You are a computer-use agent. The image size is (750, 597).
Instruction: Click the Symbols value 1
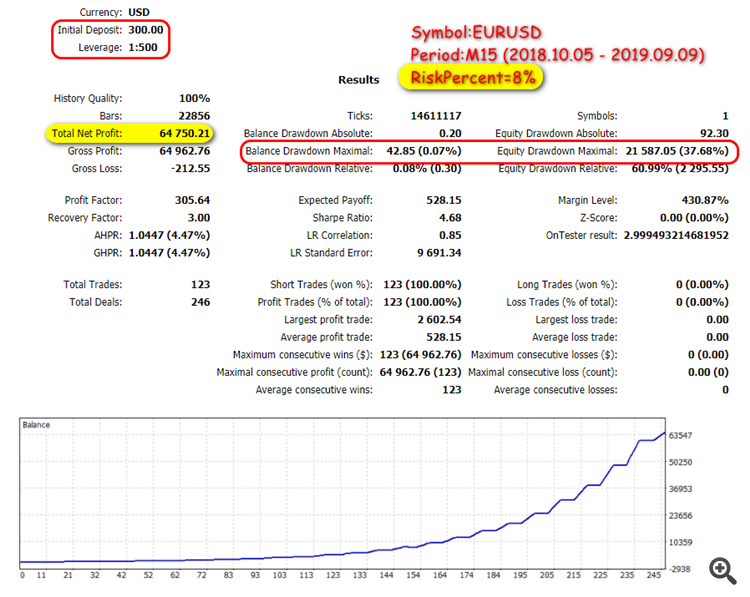coord(725,116)
